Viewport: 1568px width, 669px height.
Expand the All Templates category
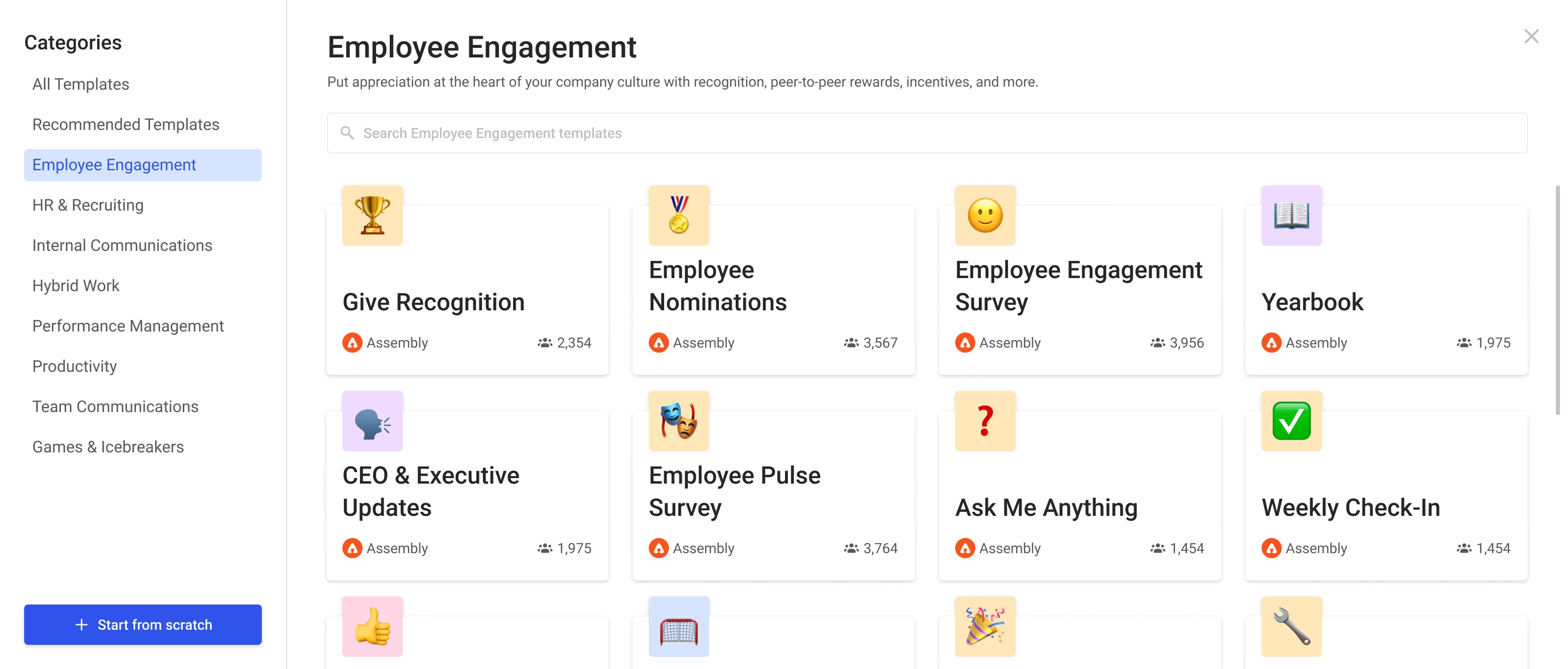point(80,84)
